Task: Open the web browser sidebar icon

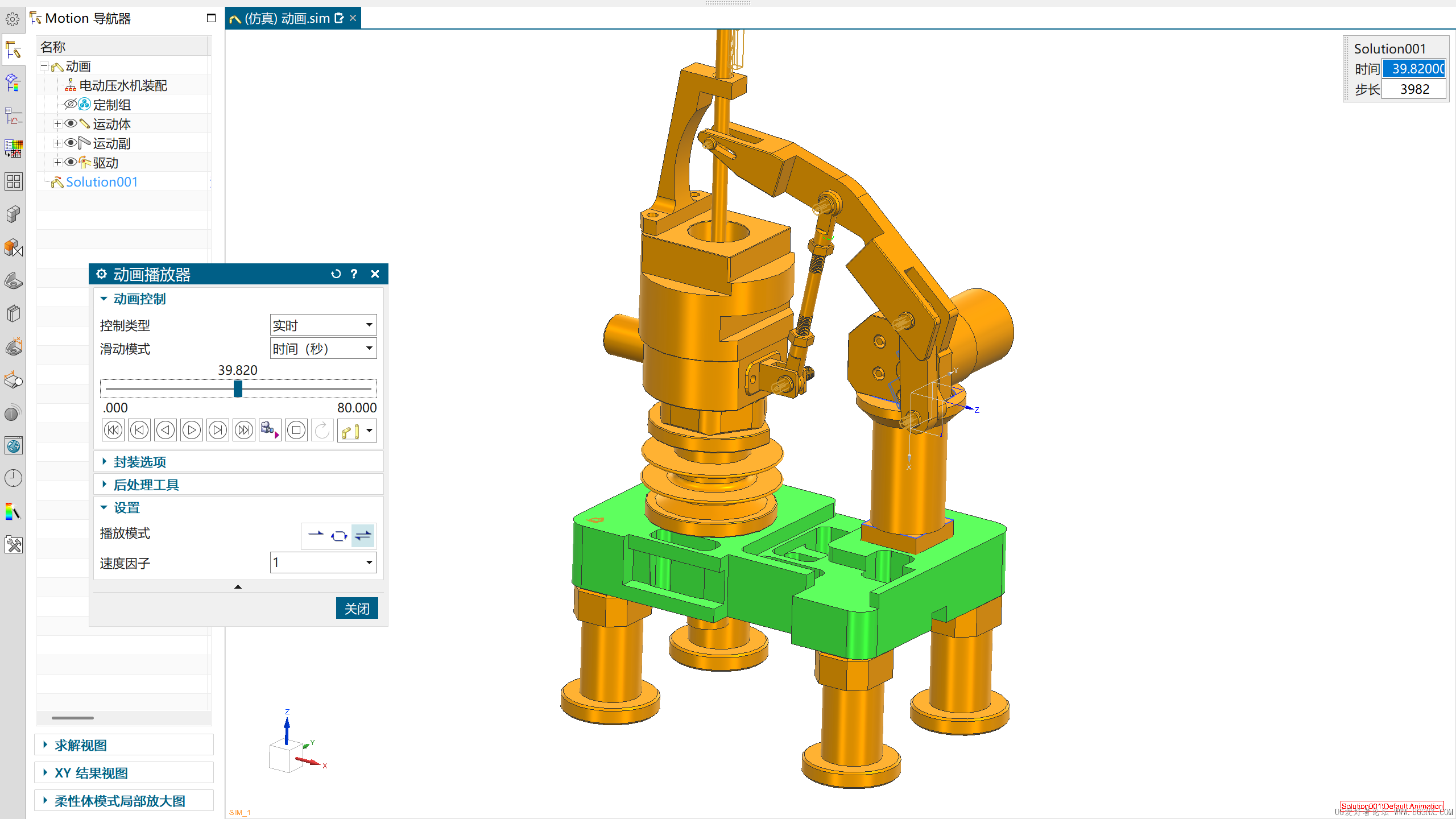Action: (x=13, y=446)
